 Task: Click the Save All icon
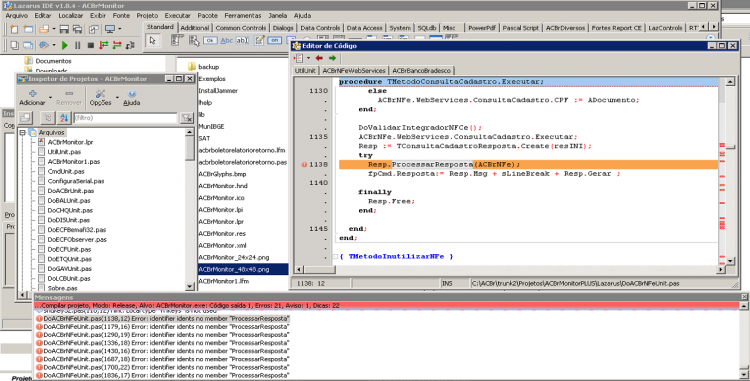[77, 30]
